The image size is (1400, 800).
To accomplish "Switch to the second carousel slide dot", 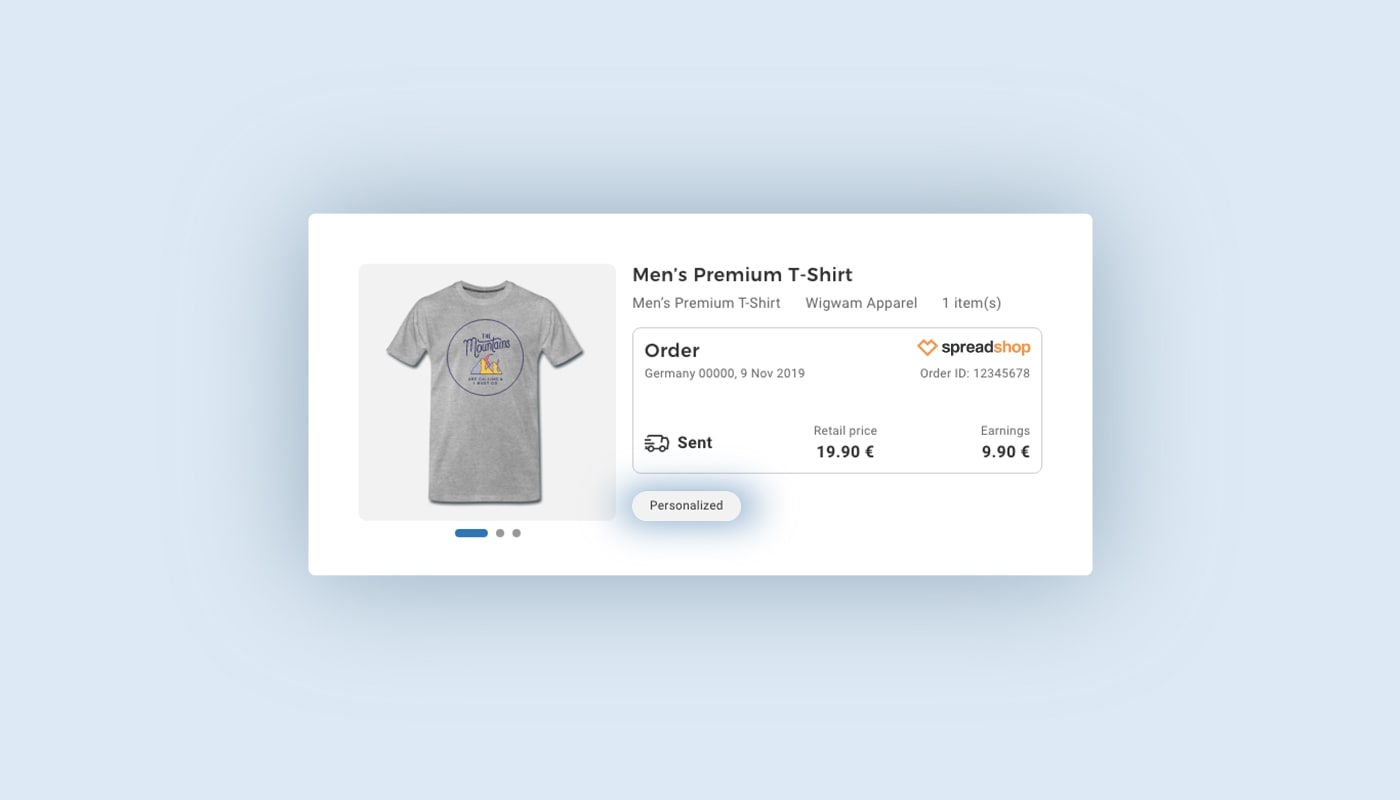I will (500, 533).
